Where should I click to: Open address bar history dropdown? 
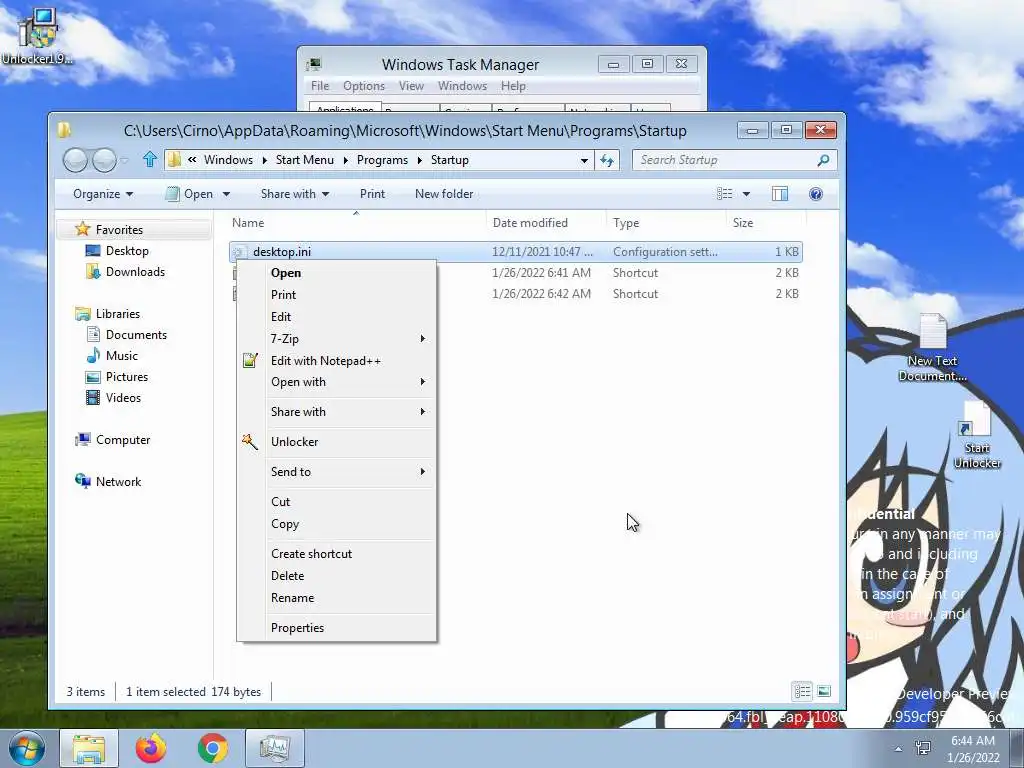(x=584, y=160)
